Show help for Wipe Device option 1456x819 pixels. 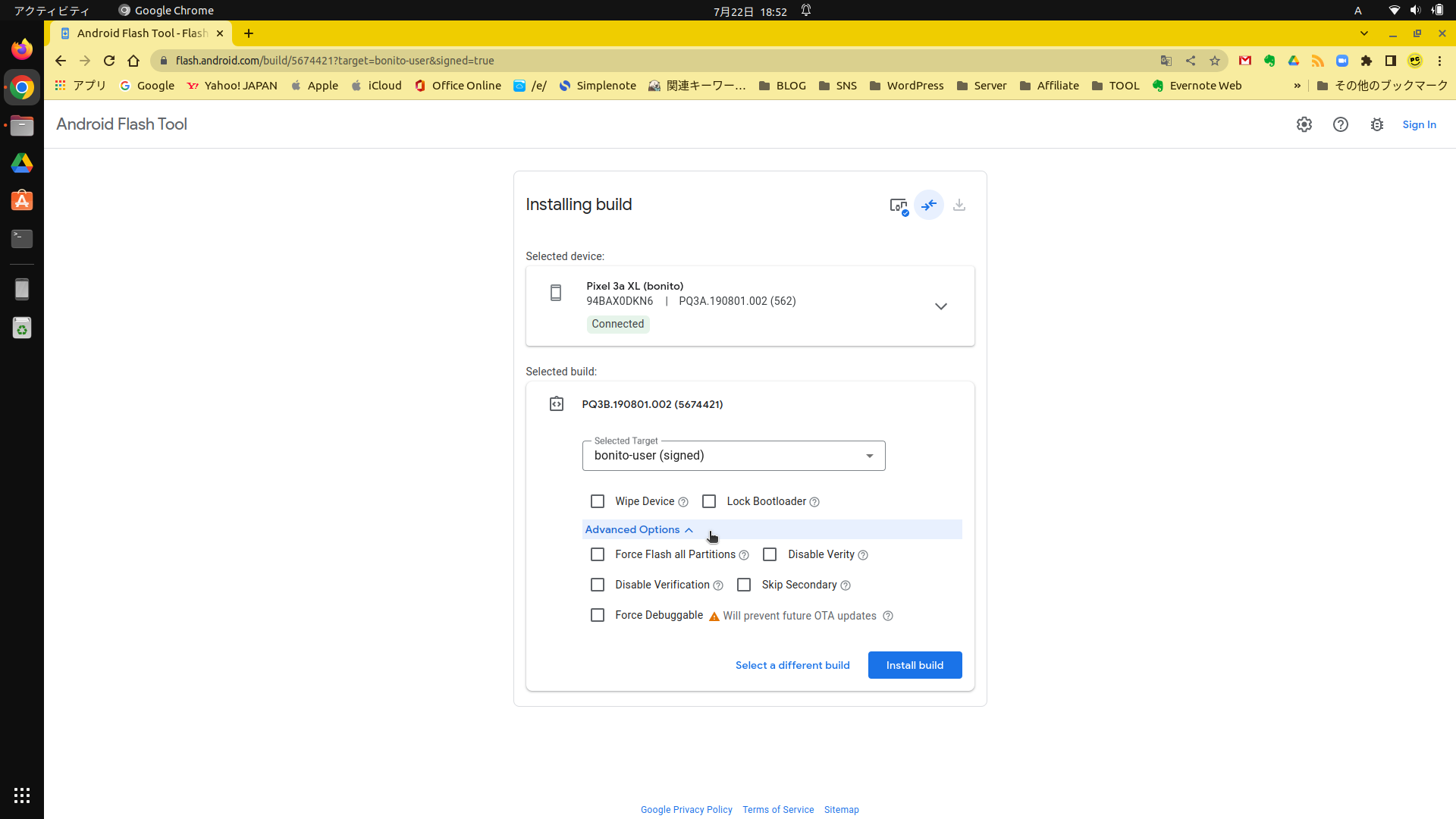683,502
